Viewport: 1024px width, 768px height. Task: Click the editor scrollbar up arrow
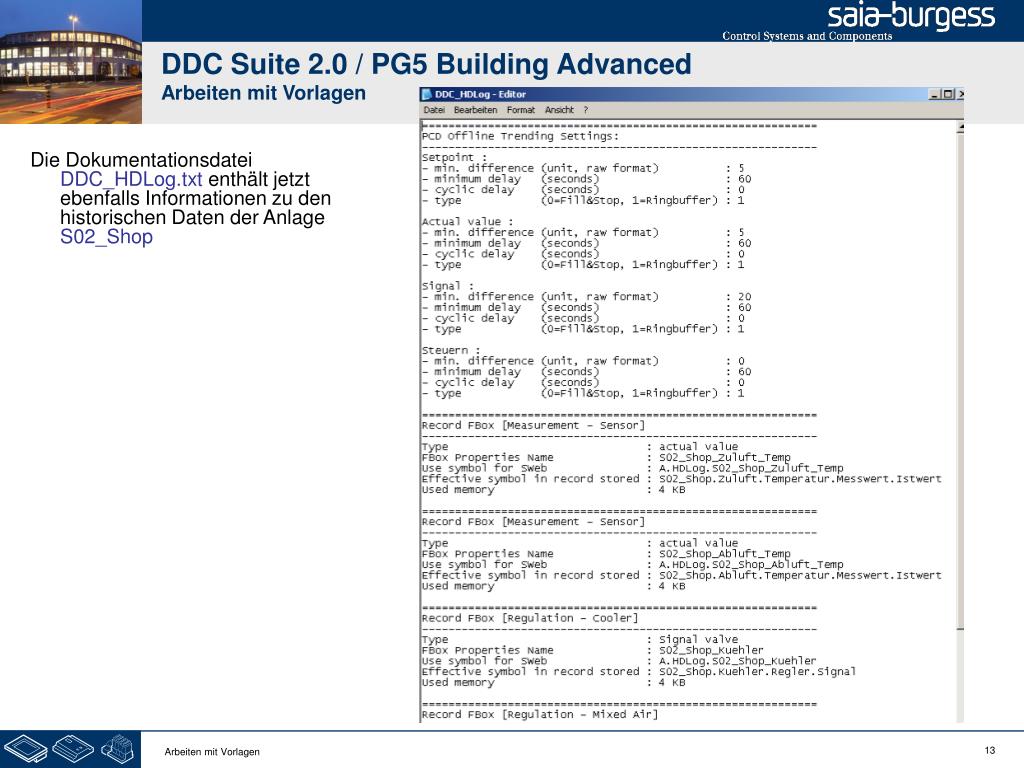960,127
